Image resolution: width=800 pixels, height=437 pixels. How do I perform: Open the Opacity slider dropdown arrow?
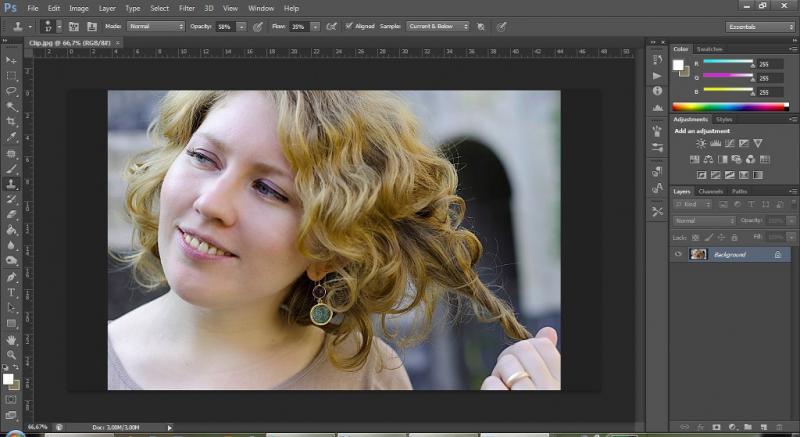click(x=241, y=27)
